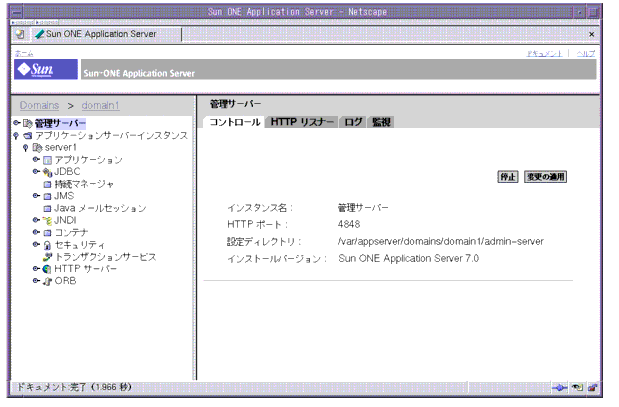619x407 pixels.
Task: Click the セキュリティ lock icon
Action: pos(47,245)
